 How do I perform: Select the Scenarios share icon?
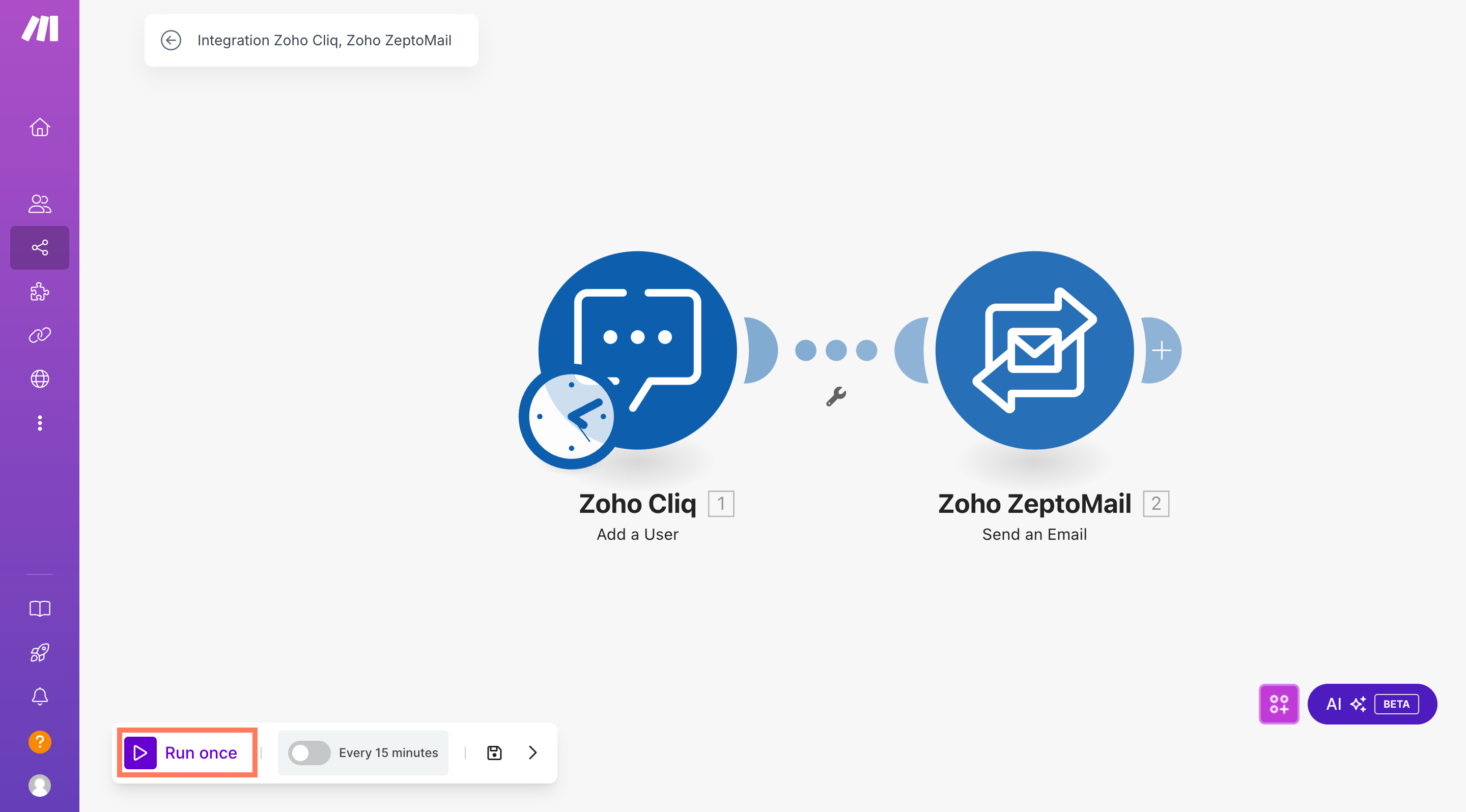click(39, 247)
